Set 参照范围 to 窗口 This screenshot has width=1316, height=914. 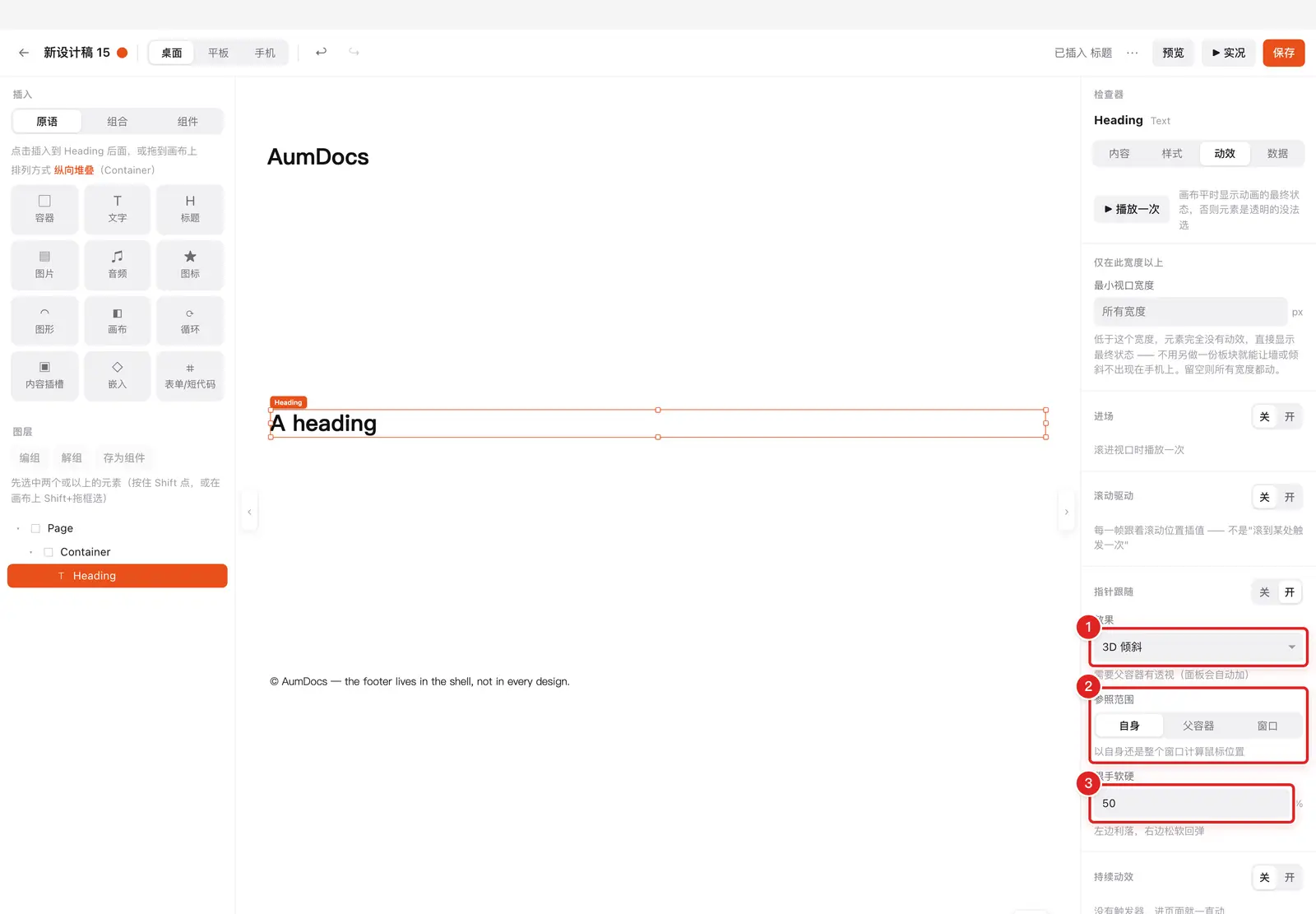pos(1267,726)
